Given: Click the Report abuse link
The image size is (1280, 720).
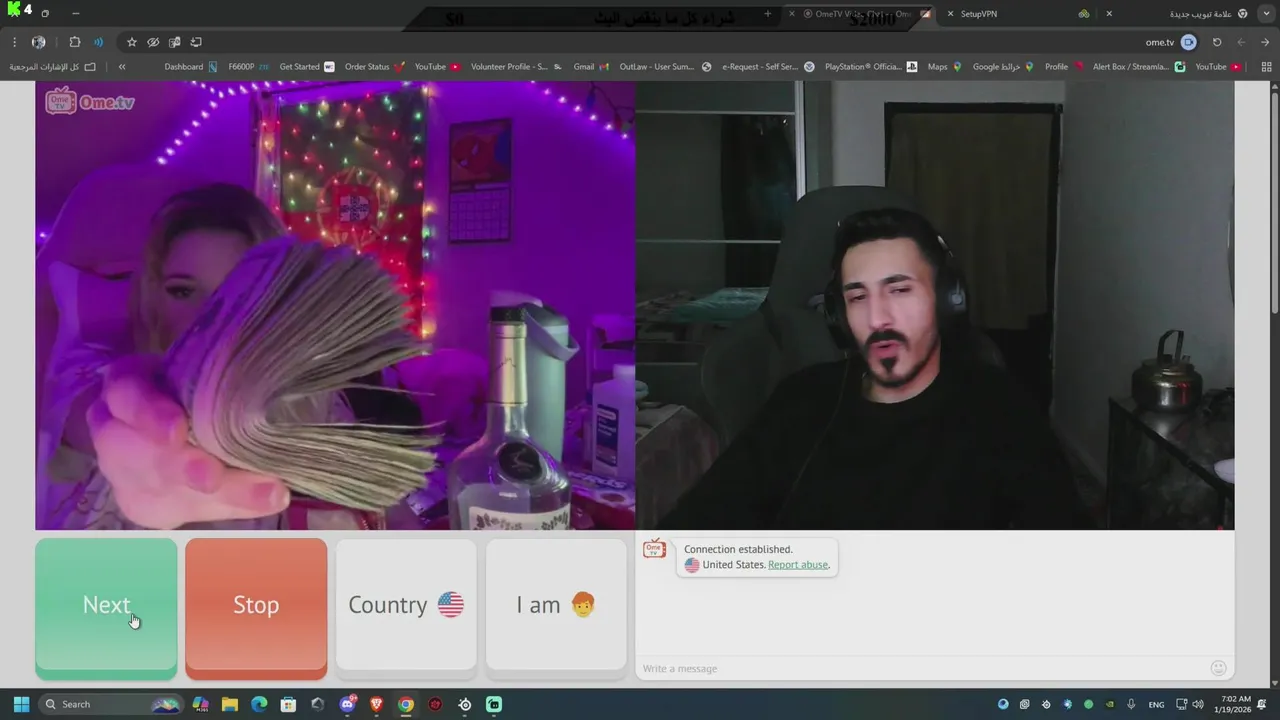Looking at the screenshot, I should [798, 565].
